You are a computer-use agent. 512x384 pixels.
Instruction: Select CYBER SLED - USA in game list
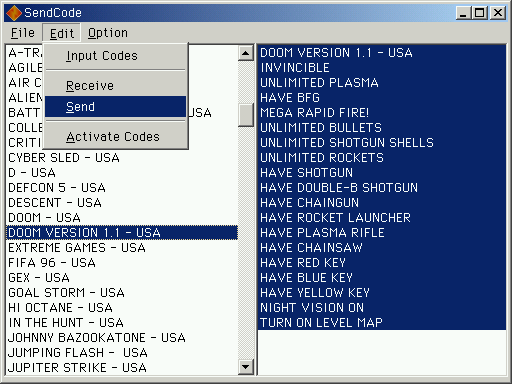[122, 158]
